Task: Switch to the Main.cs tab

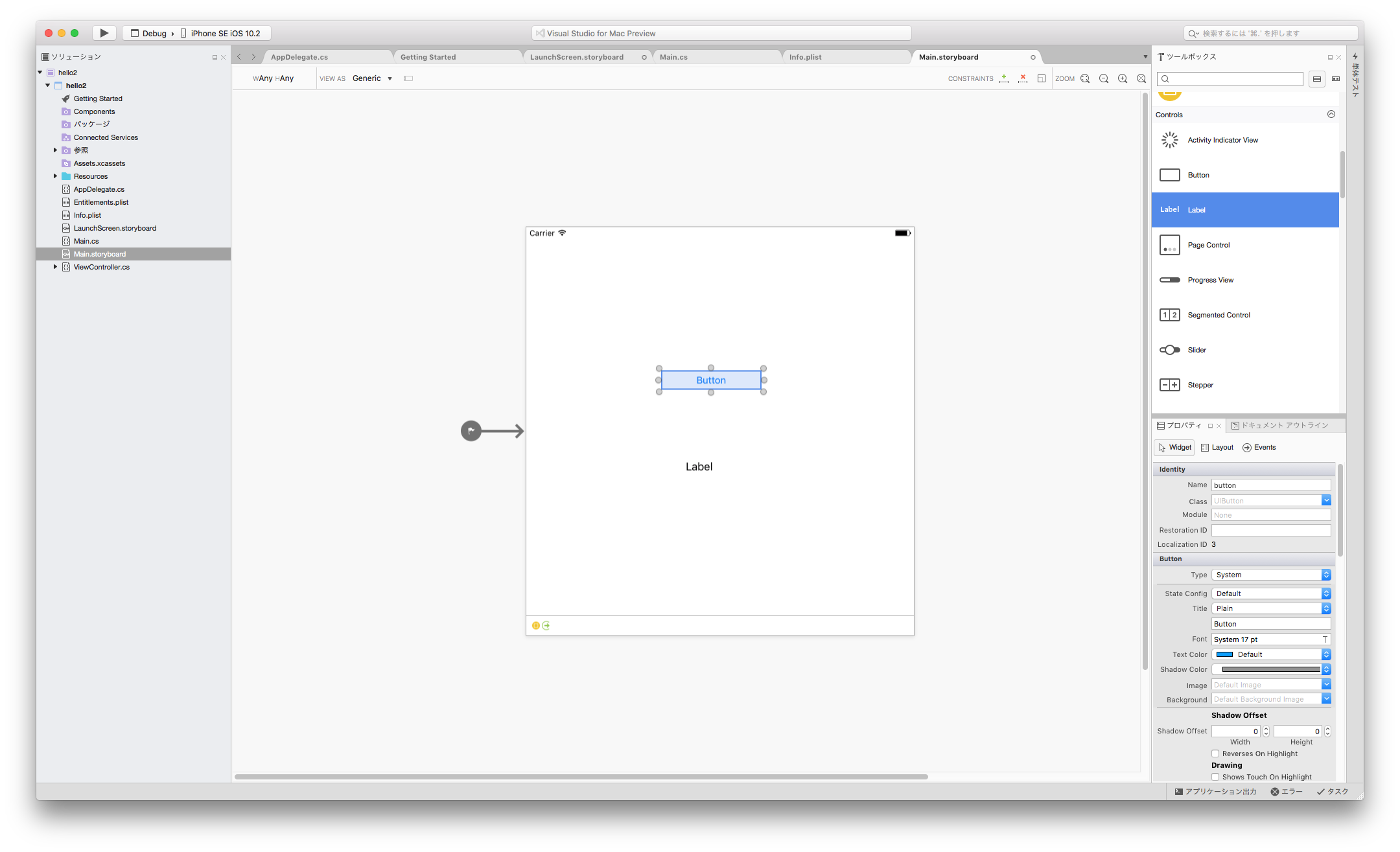Action: (674, 57)
